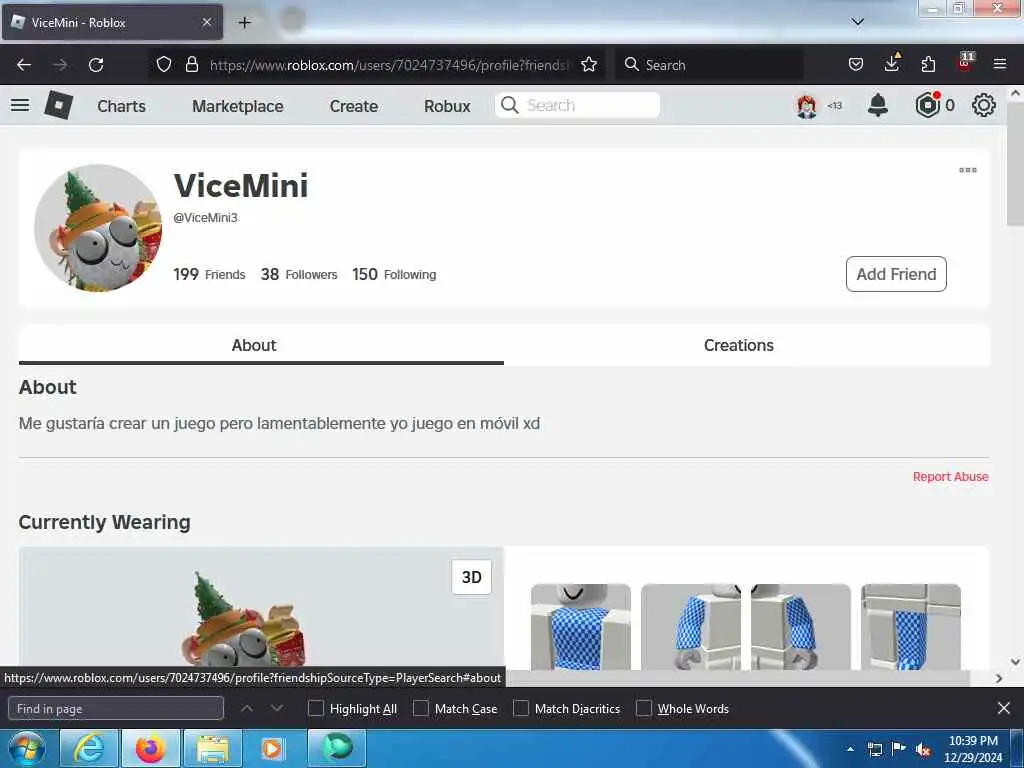This screenshot has width=1024, height=768.
Task: Open the tracking protection shield icon
Action: (164, 64)
